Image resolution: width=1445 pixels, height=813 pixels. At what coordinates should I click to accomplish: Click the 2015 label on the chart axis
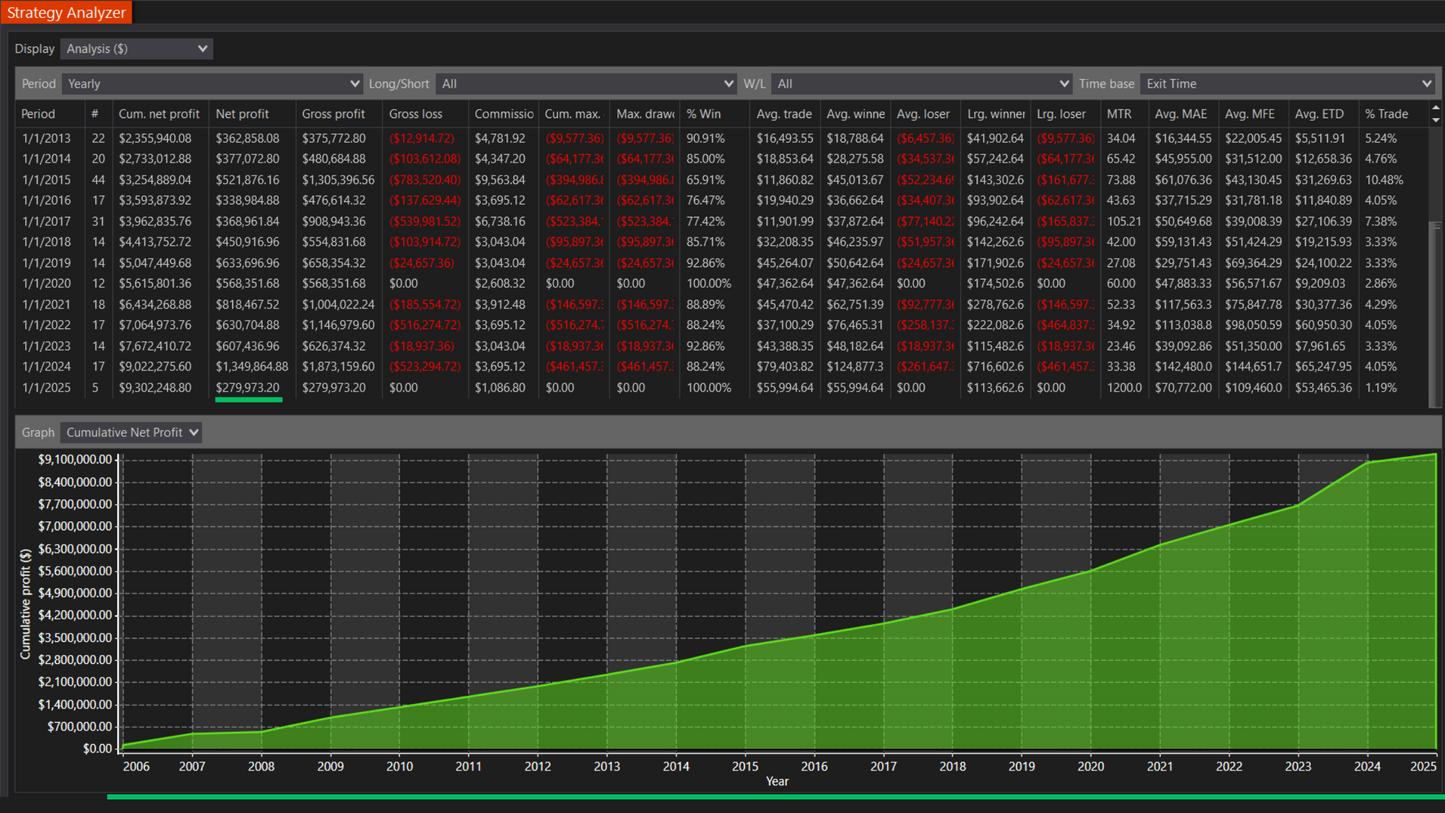[745, 766]
